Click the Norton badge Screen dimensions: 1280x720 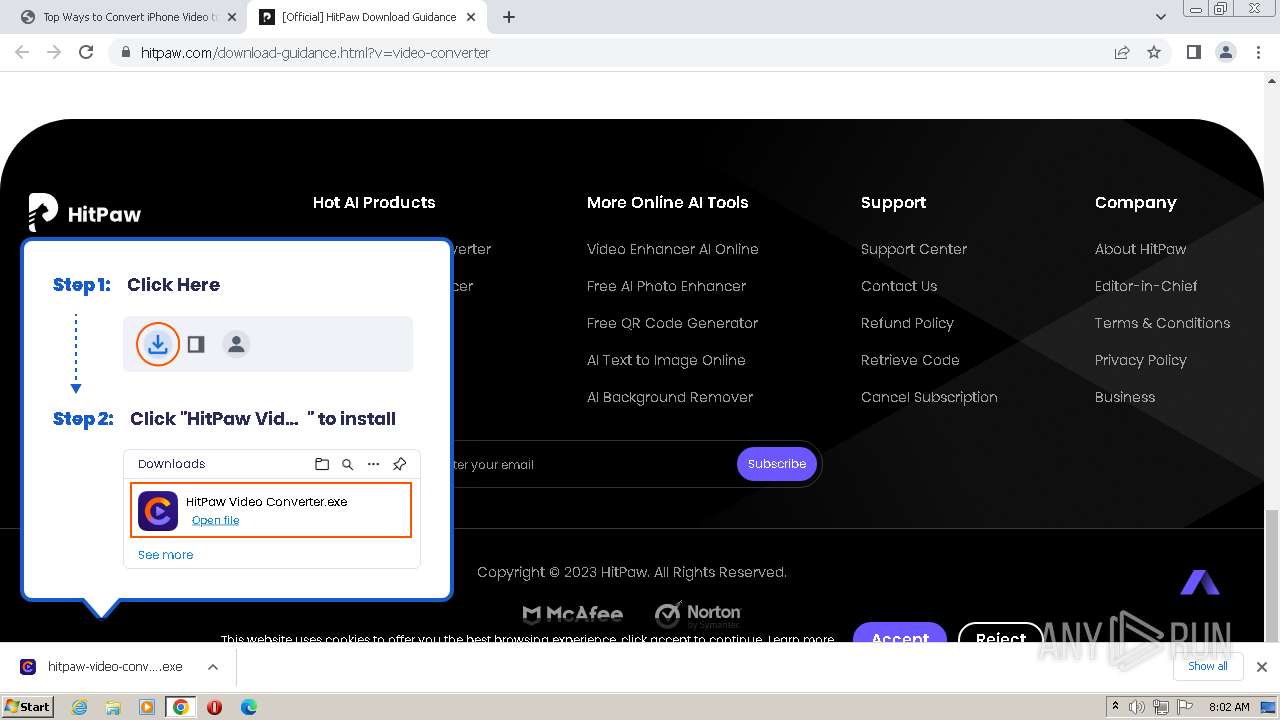click(x=698, y=614)
